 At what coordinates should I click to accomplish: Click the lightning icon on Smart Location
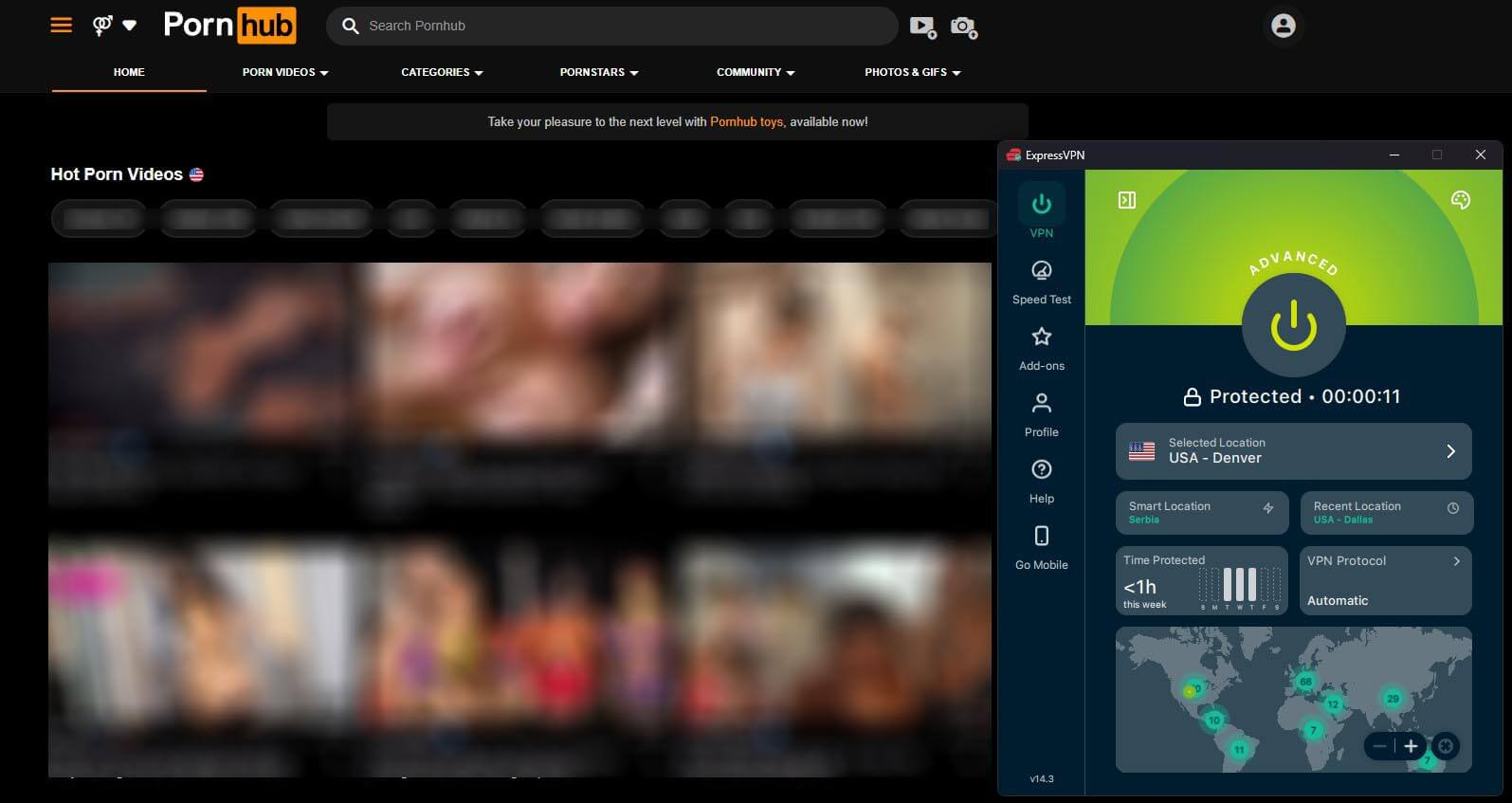(1268, 508)
